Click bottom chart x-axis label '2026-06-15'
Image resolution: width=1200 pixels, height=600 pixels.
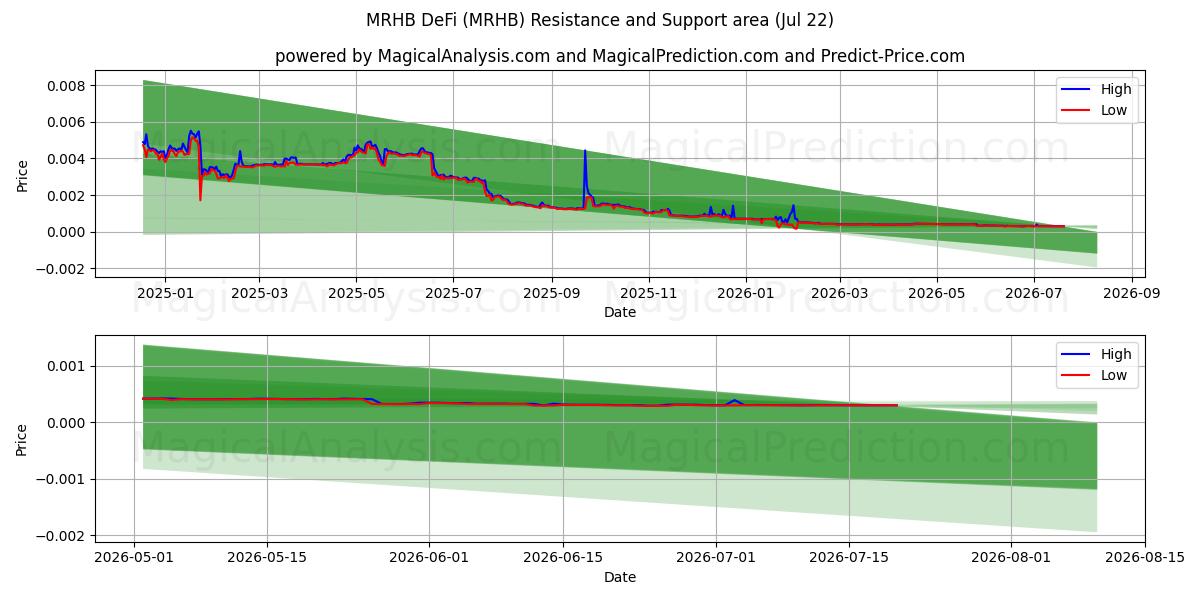pos(562,559)
